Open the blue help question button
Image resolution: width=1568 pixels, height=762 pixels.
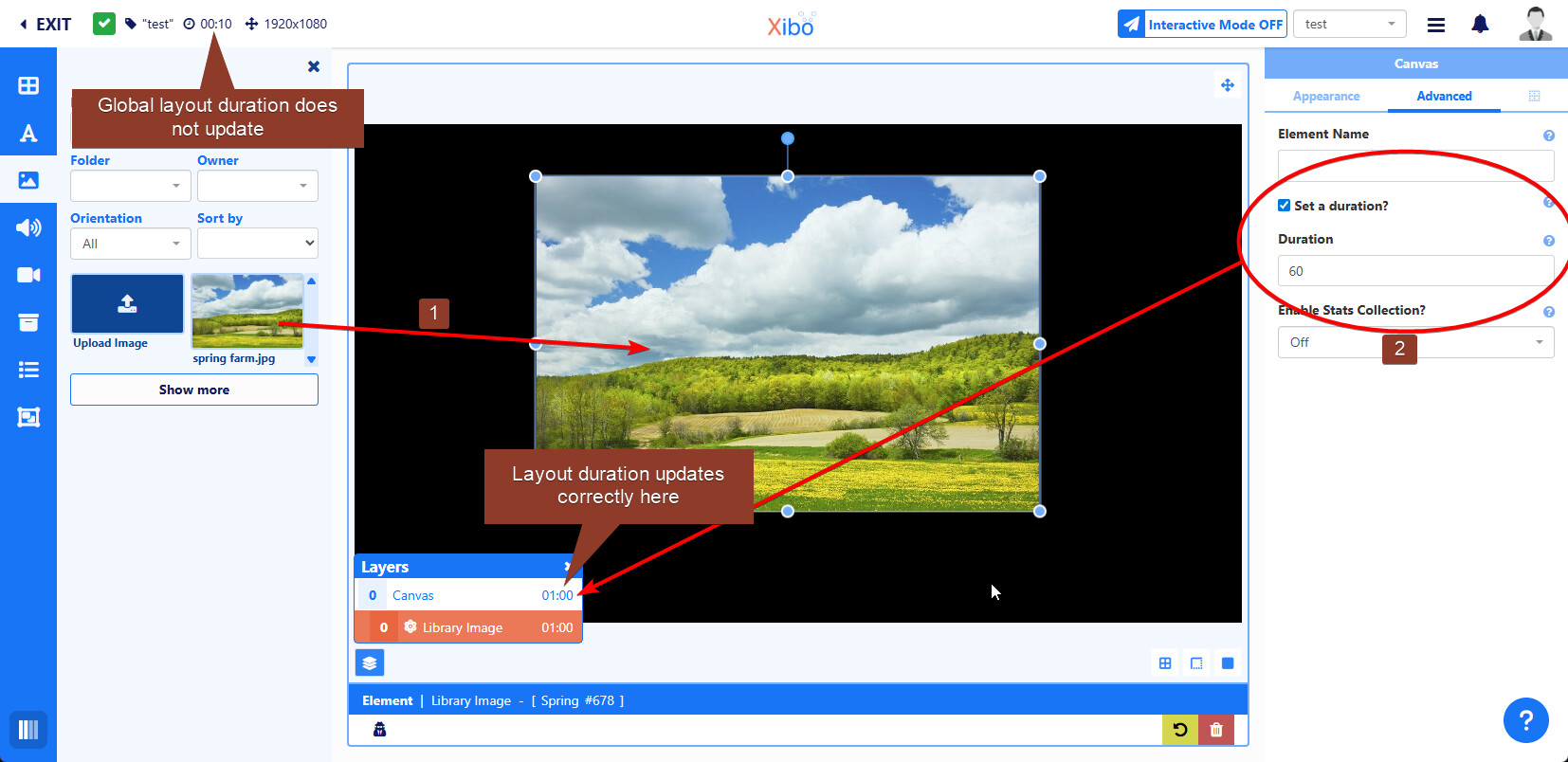pyautogui.click(x=1525, y=721)
